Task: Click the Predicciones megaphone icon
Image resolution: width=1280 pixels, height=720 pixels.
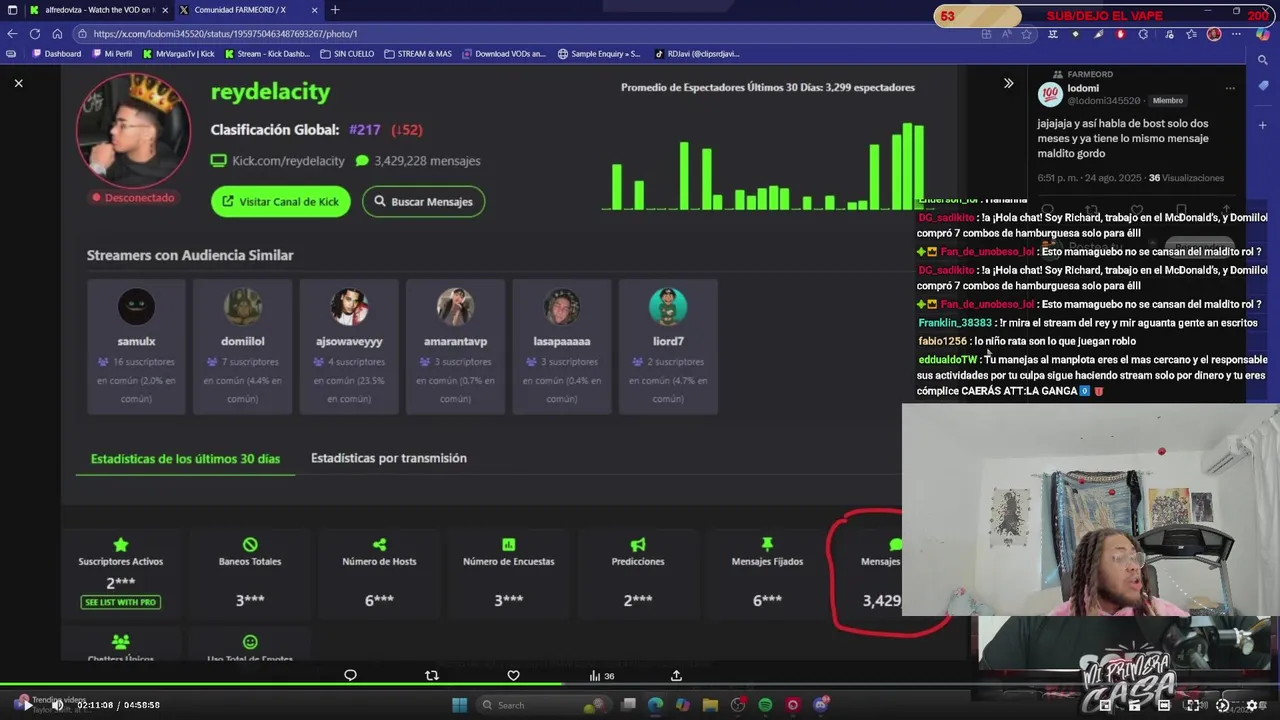Action: 638,545
